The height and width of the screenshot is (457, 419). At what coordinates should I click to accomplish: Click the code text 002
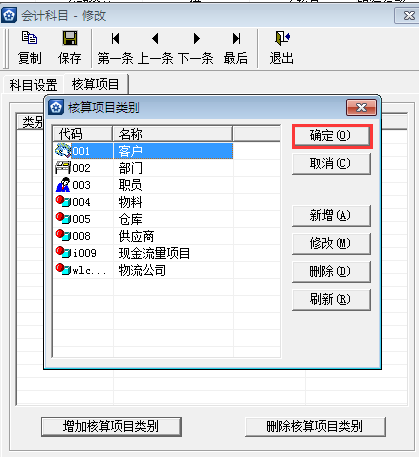pos(81,168)
